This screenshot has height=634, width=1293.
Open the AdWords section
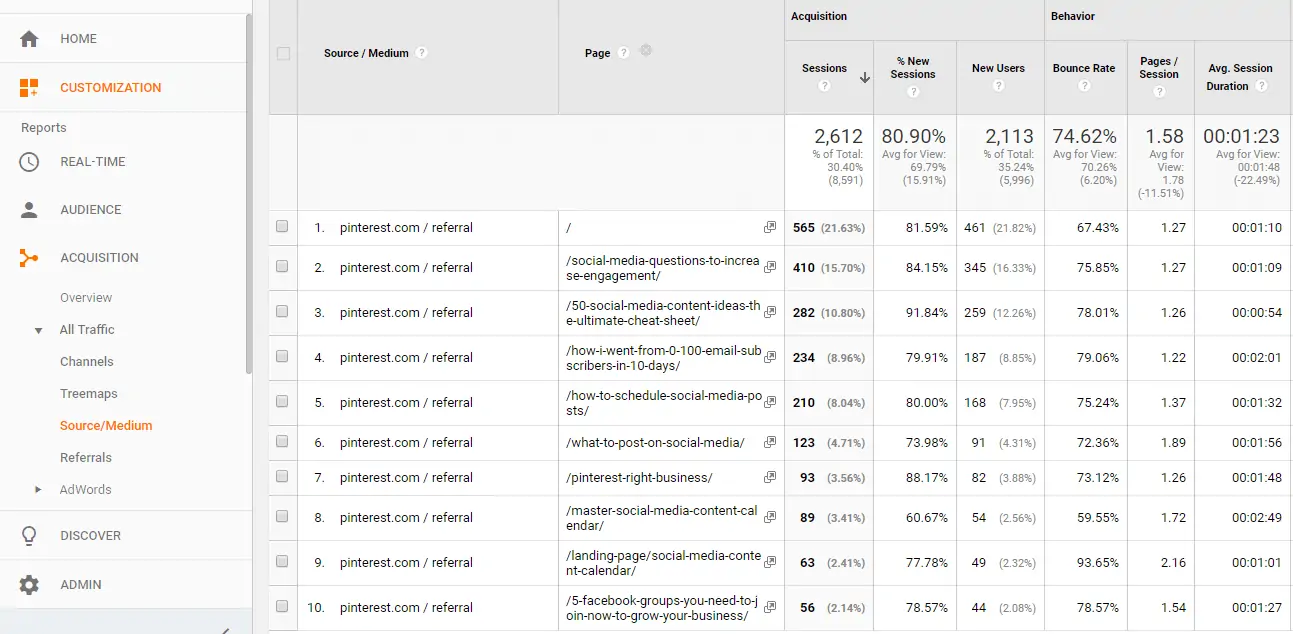86,490
